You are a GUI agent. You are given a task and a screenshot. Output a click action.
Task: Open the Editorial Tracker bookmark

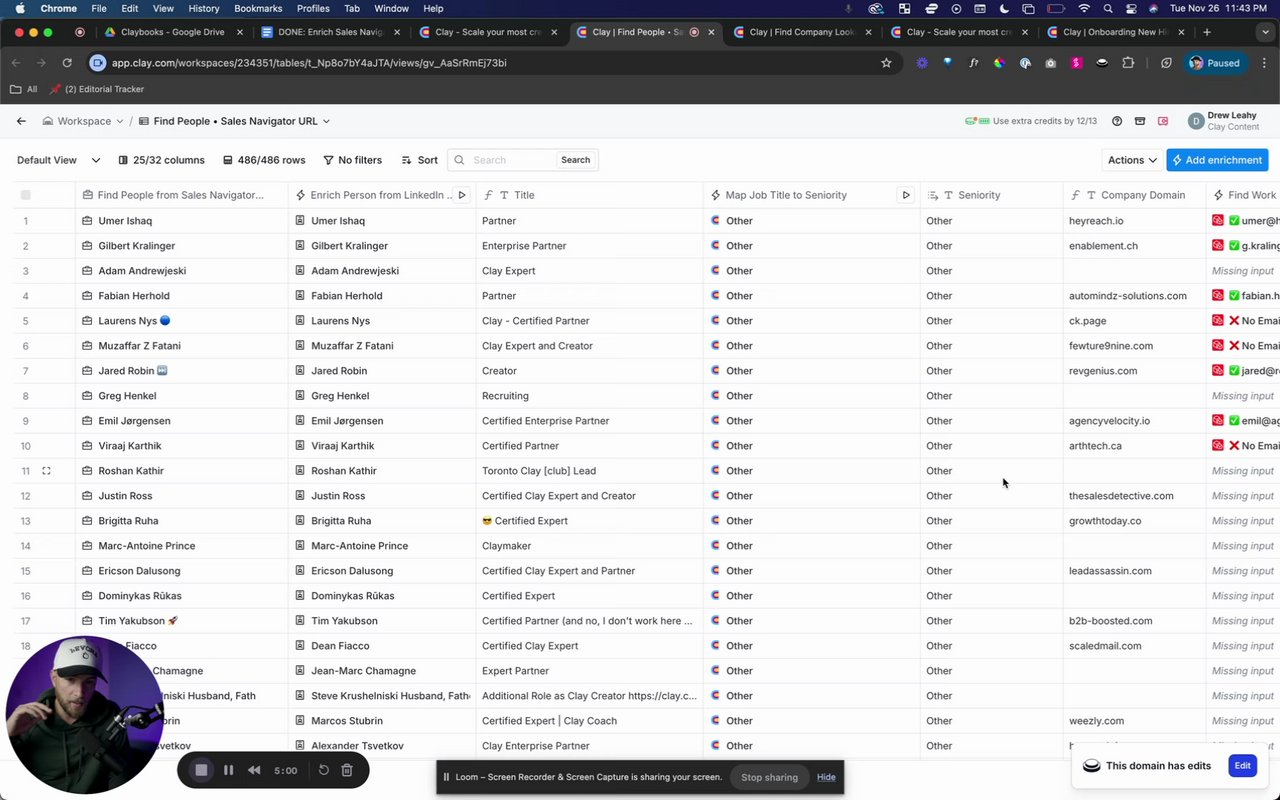pos(97,89)
